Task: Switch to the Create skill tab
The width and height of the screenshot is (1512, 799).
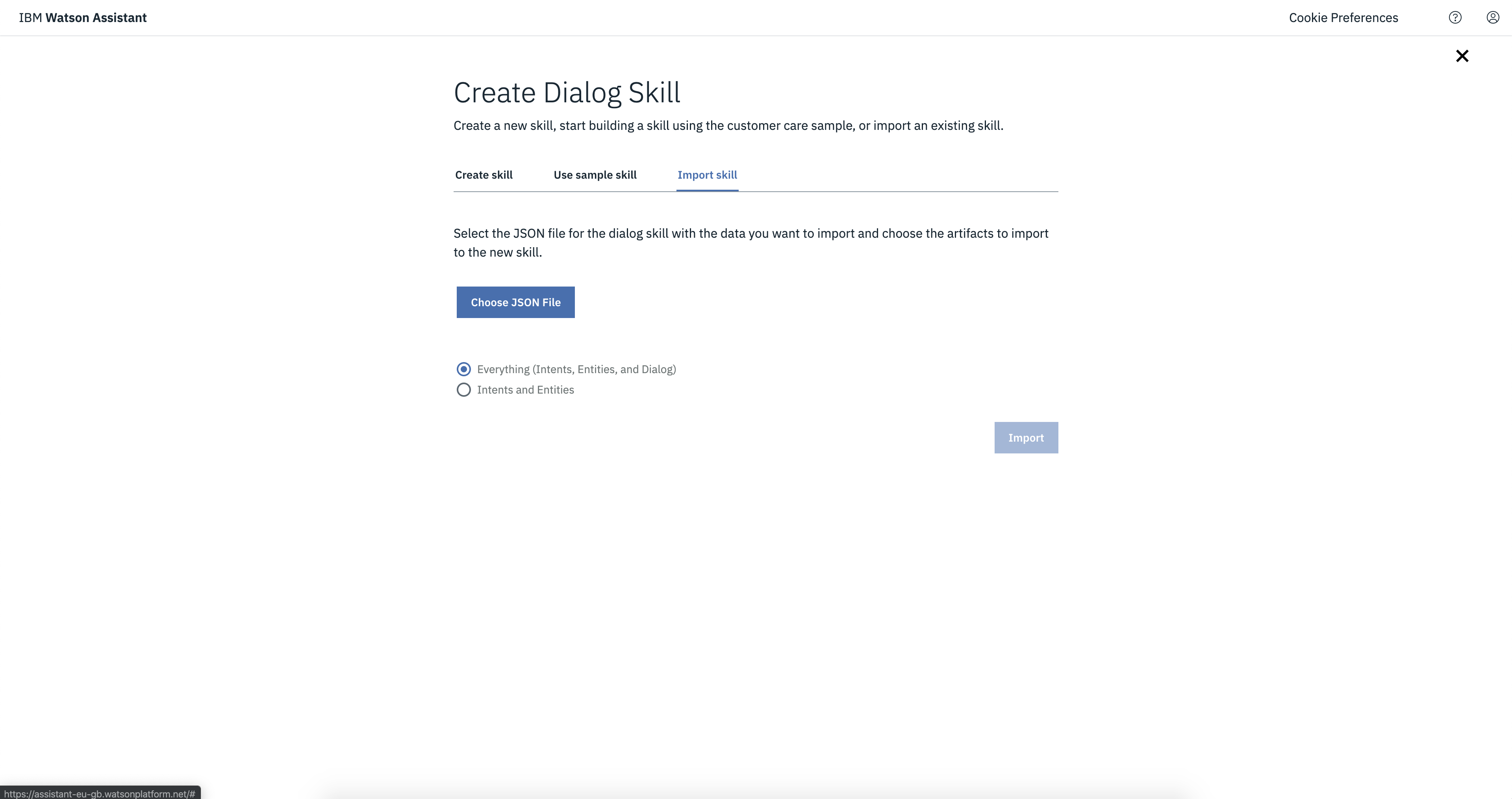Action: [x=484, y=175]
